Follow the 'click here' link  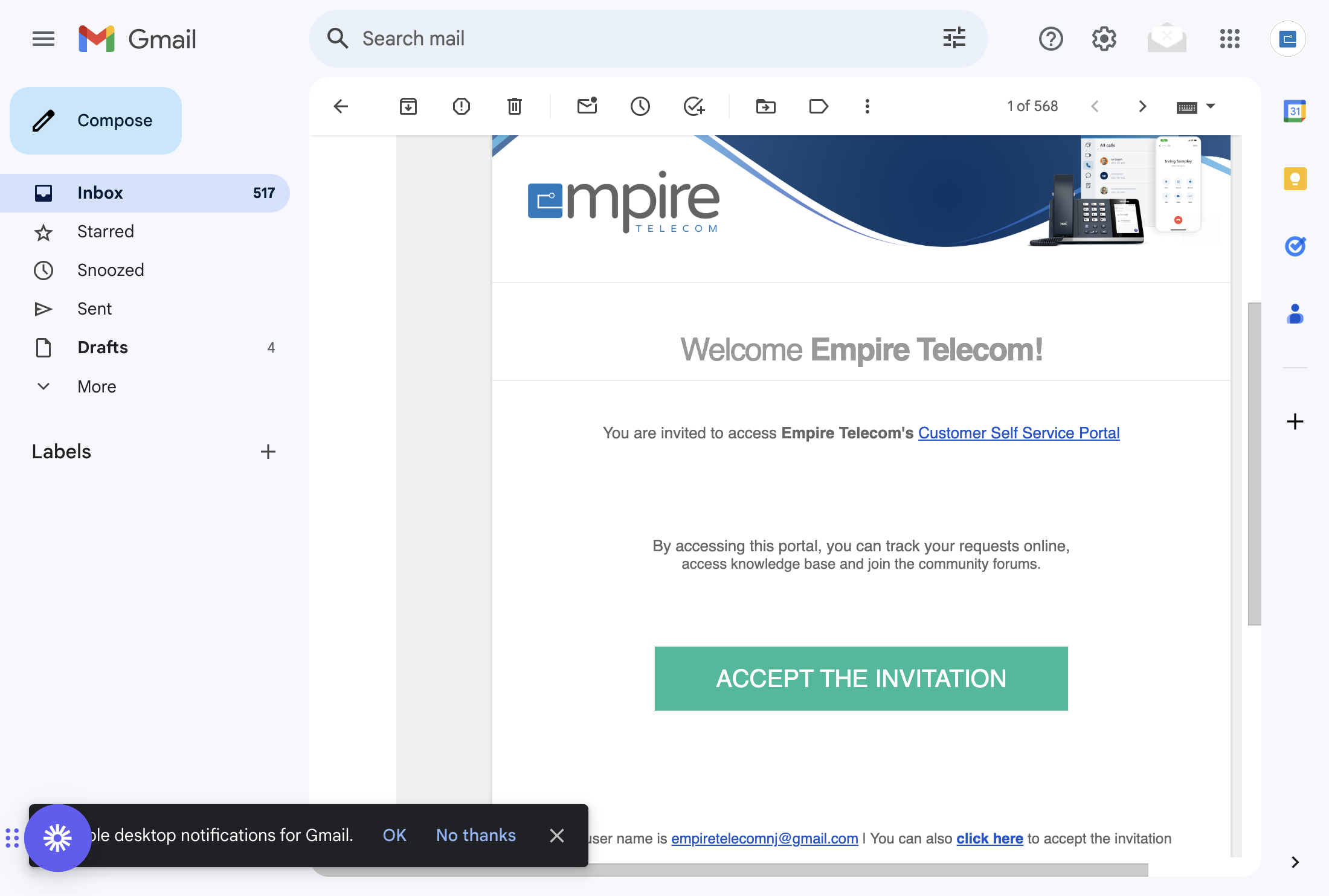990,839
